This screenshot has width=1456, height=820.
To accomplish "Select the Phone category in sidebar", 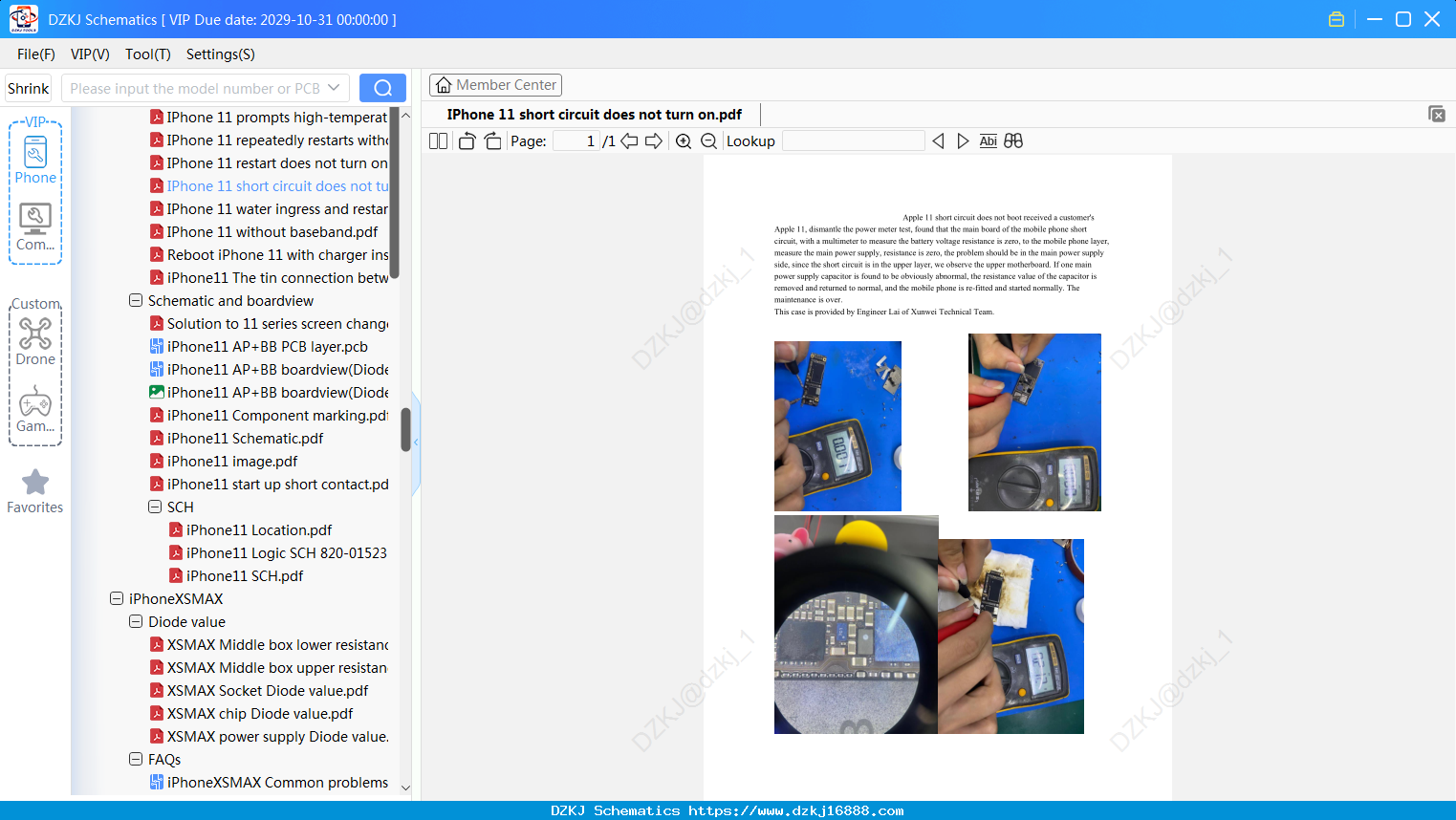I will tap(35, 160).
